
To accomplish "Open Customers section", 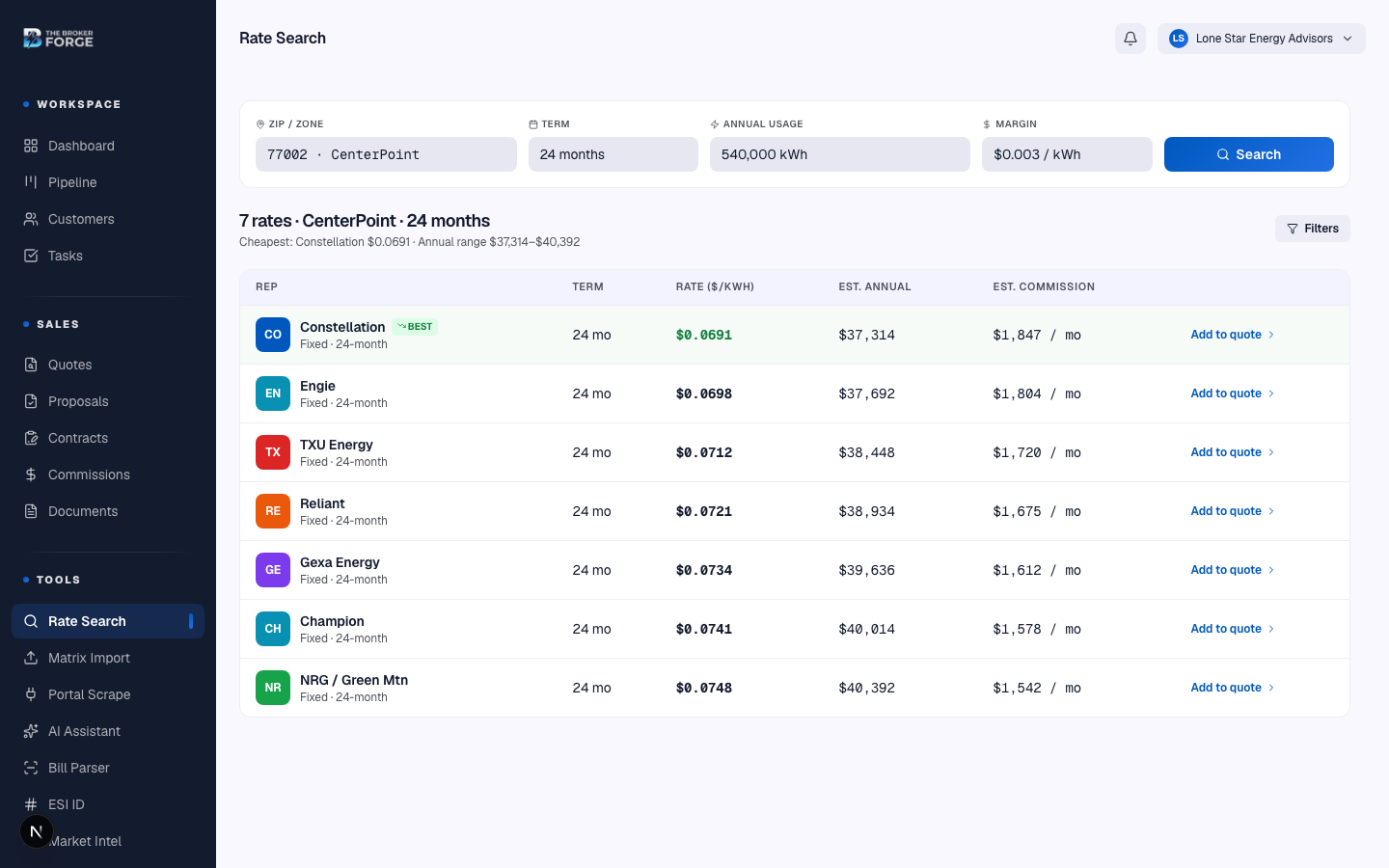I will [108, 219].
